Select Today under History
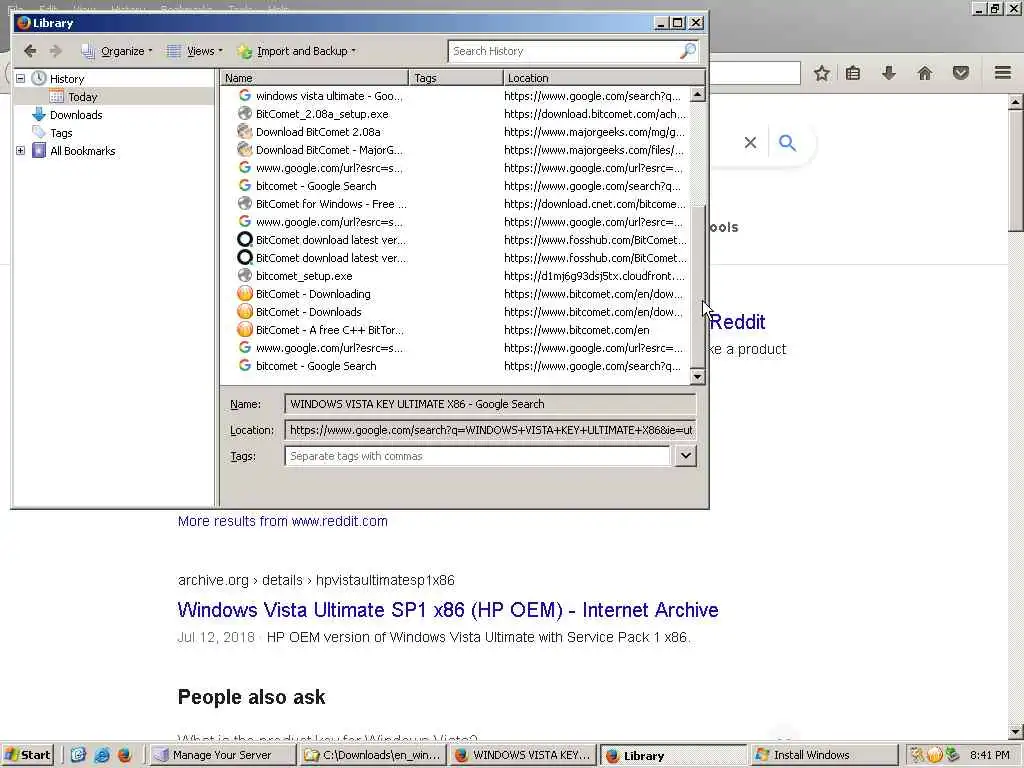Image resolution: width=1024 pixels, height=768 pixels. pos(82,97)
